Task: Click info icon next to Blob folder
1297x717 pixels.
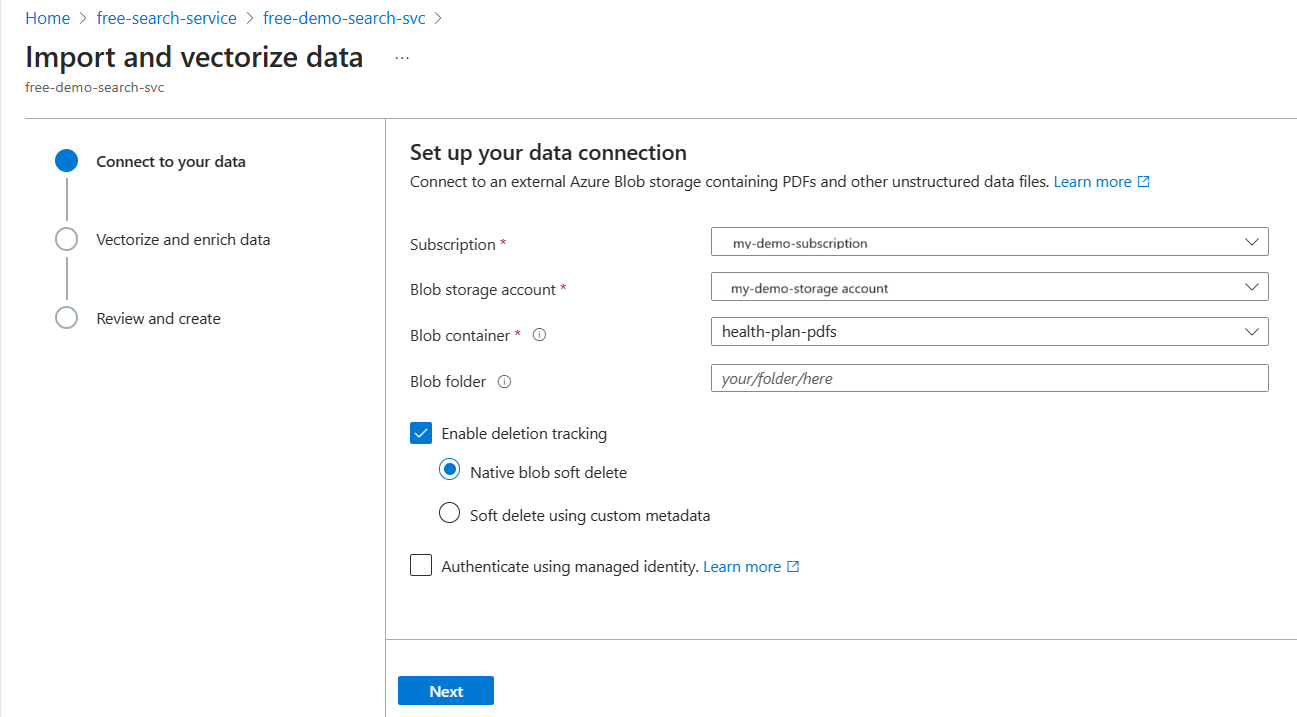Action: (x=504, y=382)
